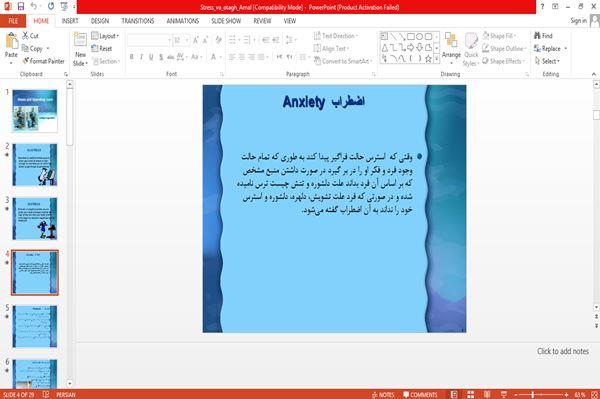Decrease font size with the smaller A icon
Viewport: 600px width, 399px height.
[x=206, y=40]
